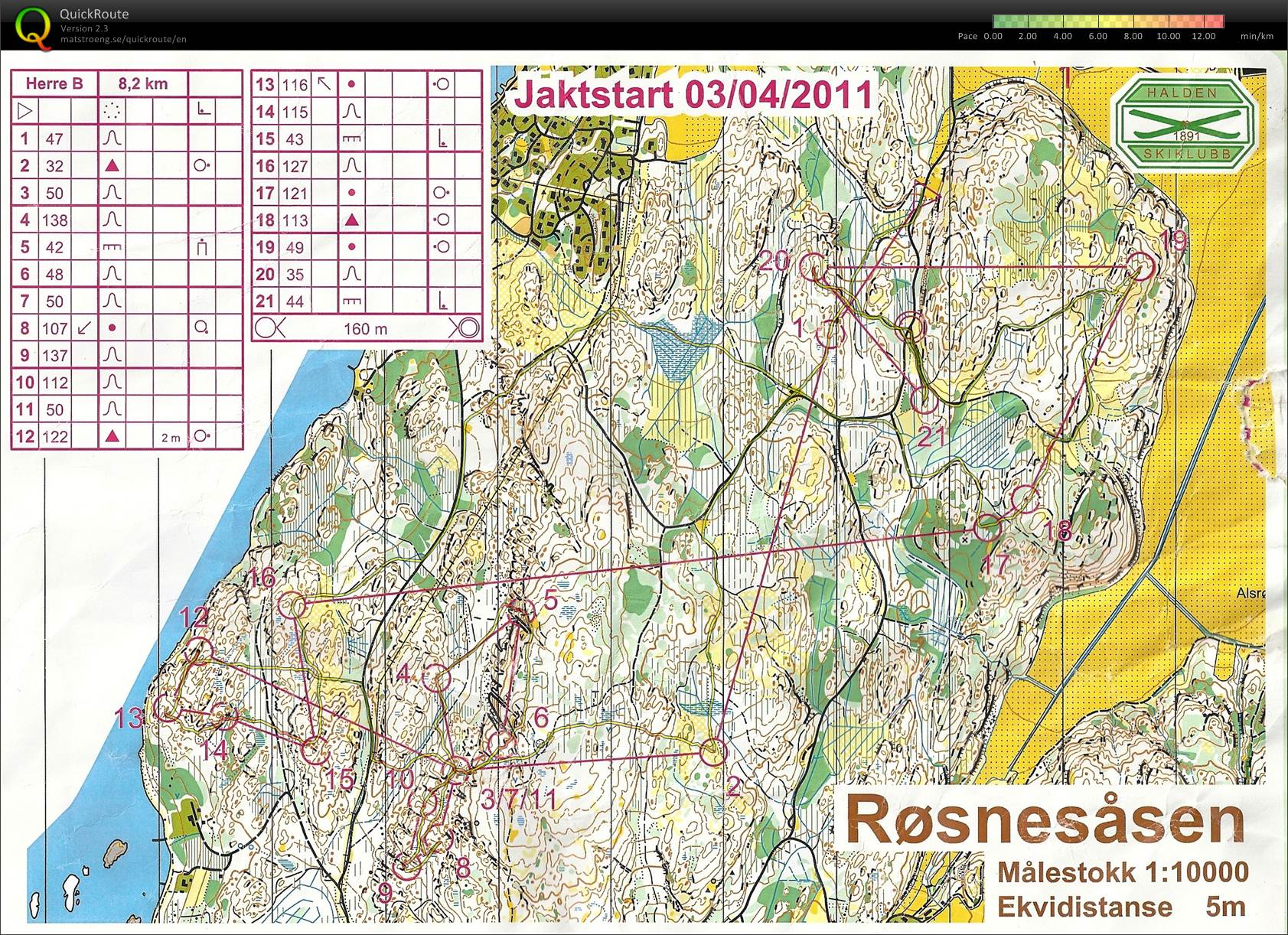
Task: Click the Version 2.3 text
Action: (x=84, y=28)
